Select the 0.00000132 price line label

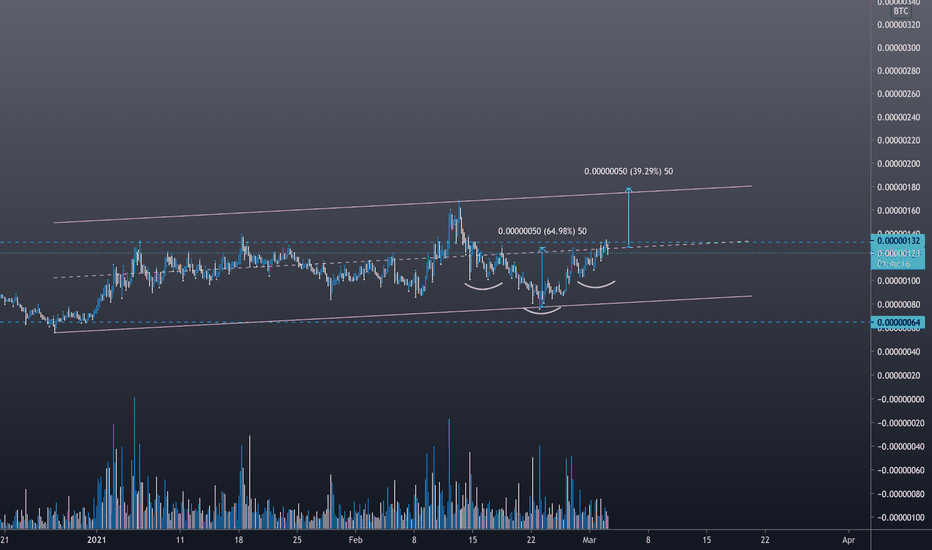pos(898,241)
